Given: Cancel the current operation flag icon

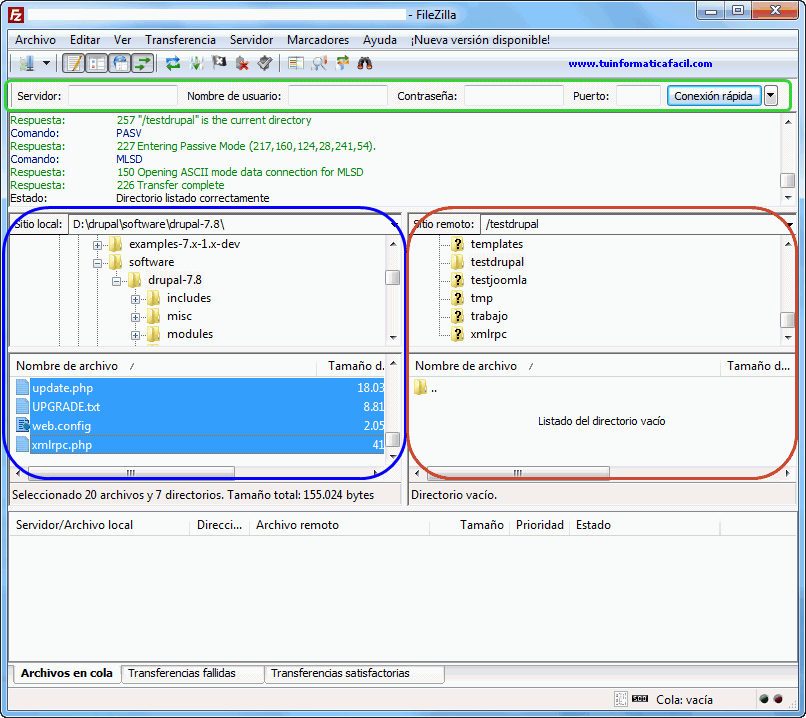Looking at the screenshot, I should click(219, 63).
